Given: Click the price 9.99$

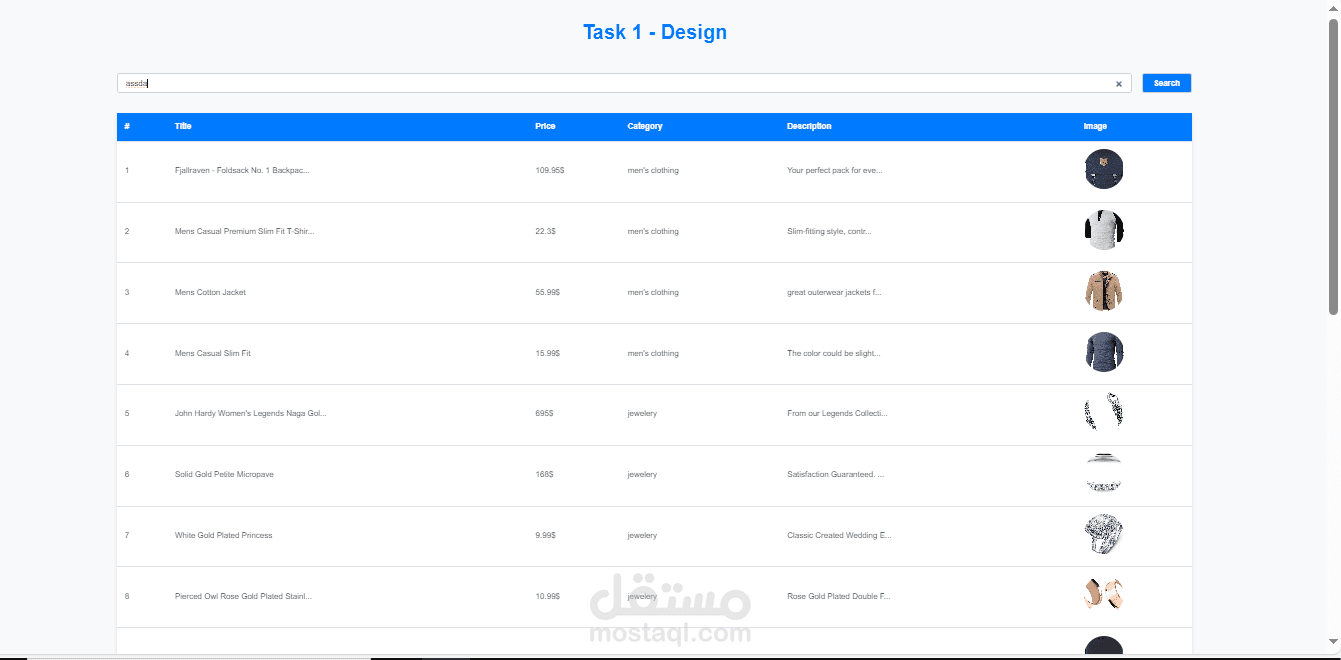Looking at the screenshot, I should coord(546,535).
